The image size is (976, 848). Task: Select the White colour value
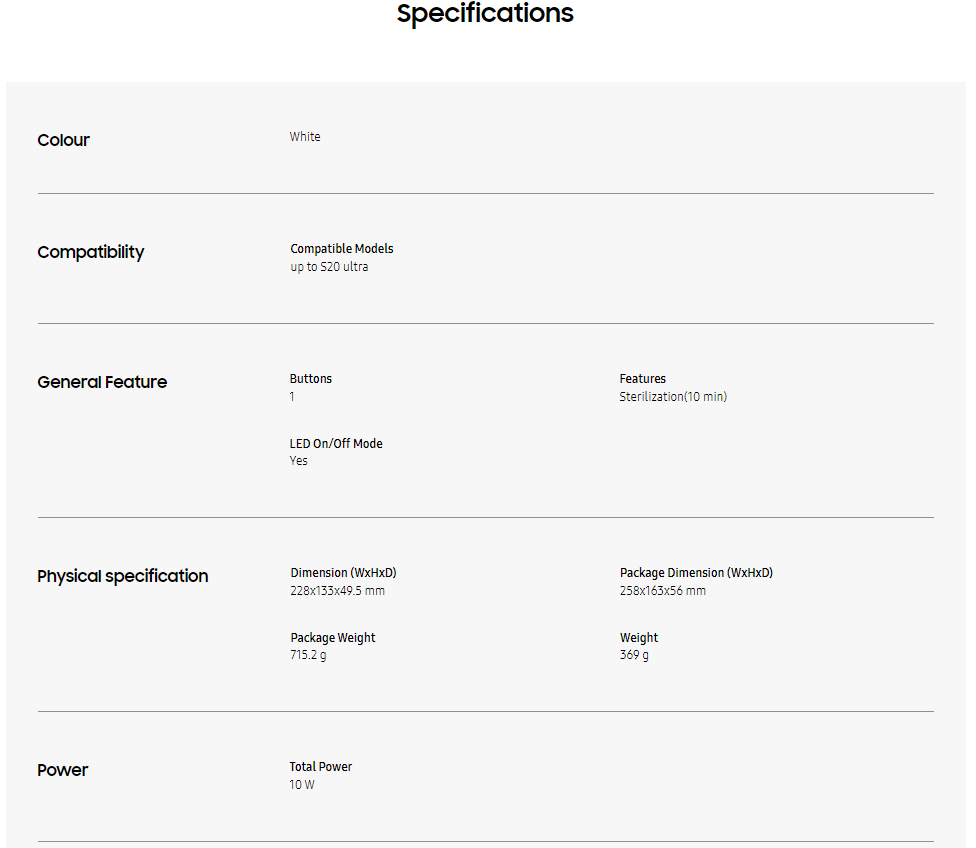pyautogui.click(x=305, y=137)
